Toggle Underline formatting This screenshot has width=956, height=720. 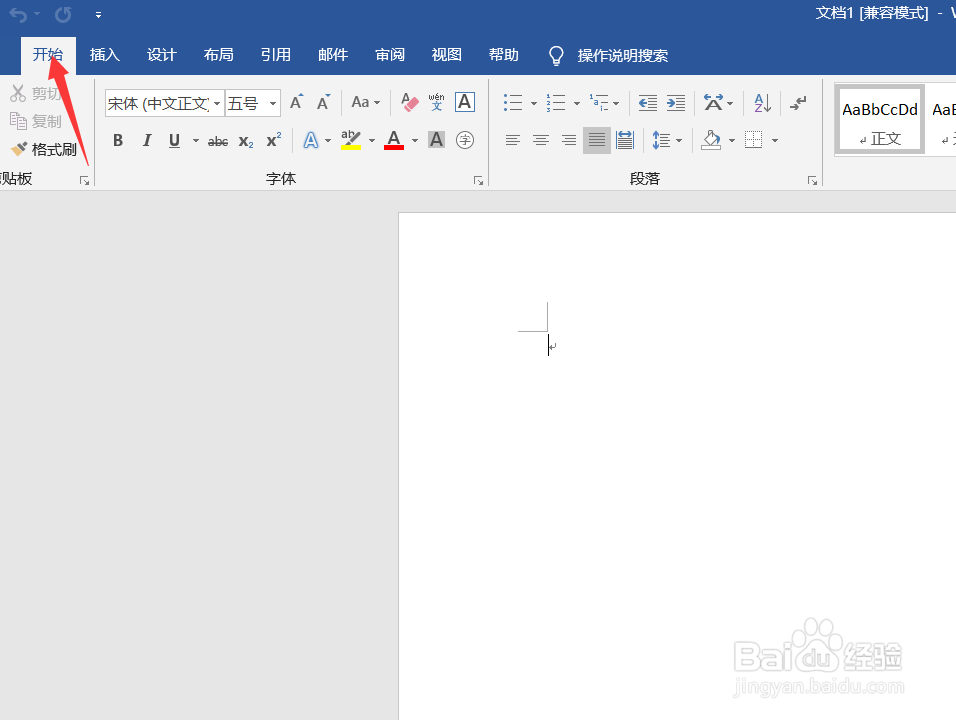pos(174,141)
